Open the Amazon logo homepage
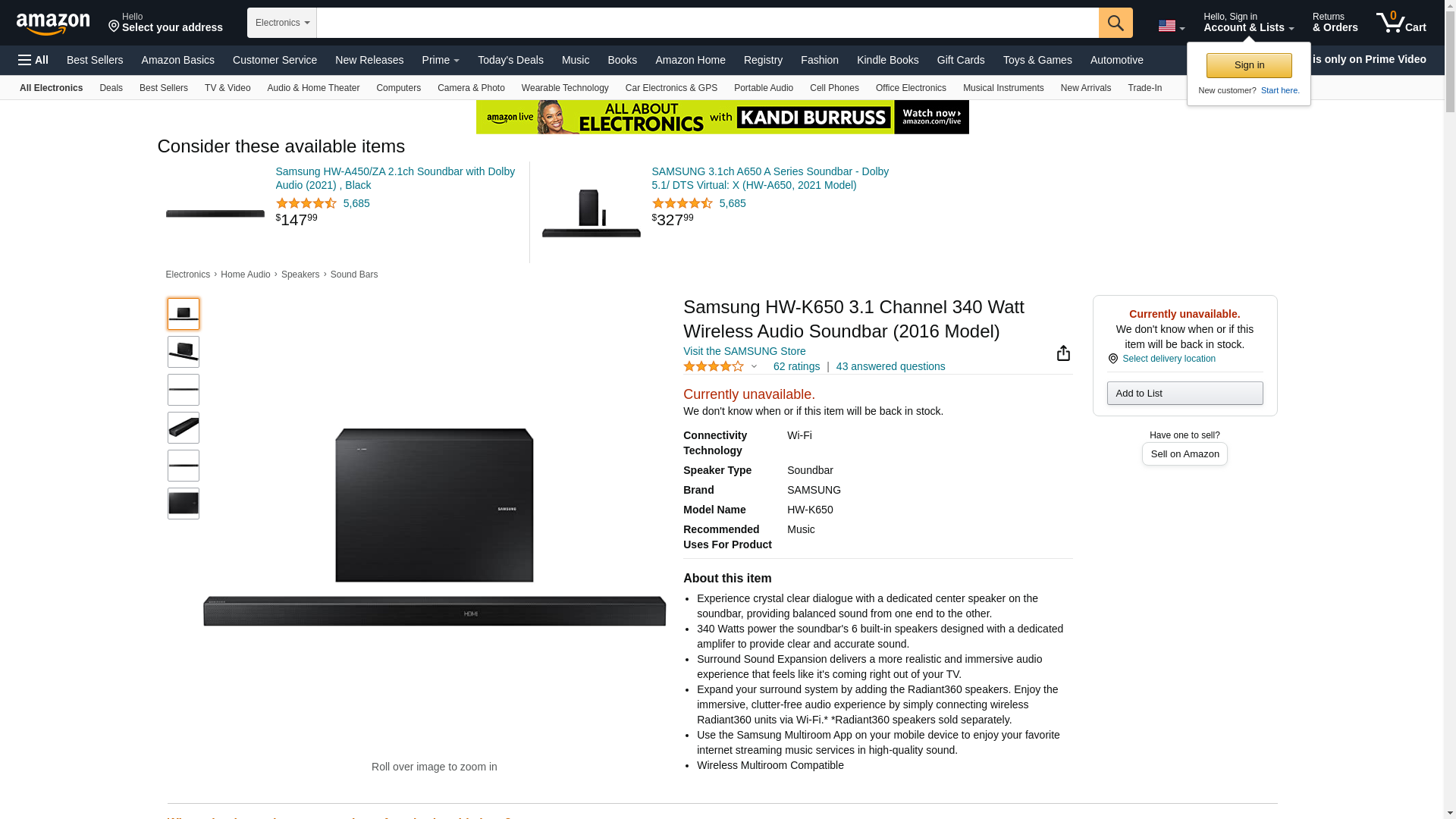1456x819 pixels. click(53, 24)
